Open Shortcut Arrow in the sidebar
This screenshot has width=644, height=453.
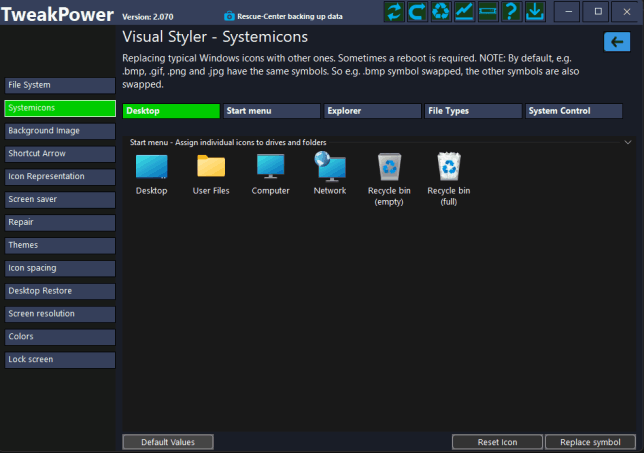60,154
